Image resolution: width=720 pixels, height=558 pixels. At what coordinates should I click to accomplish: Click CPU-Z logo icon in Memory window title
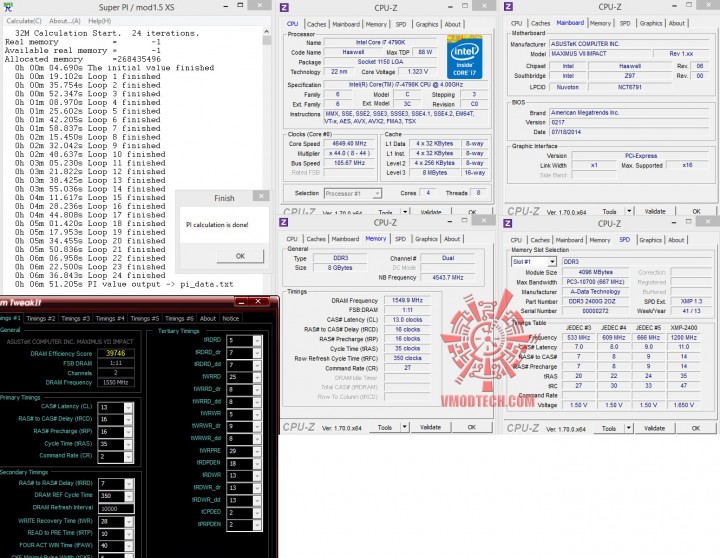pyautogui.click(x=284, y=222)
